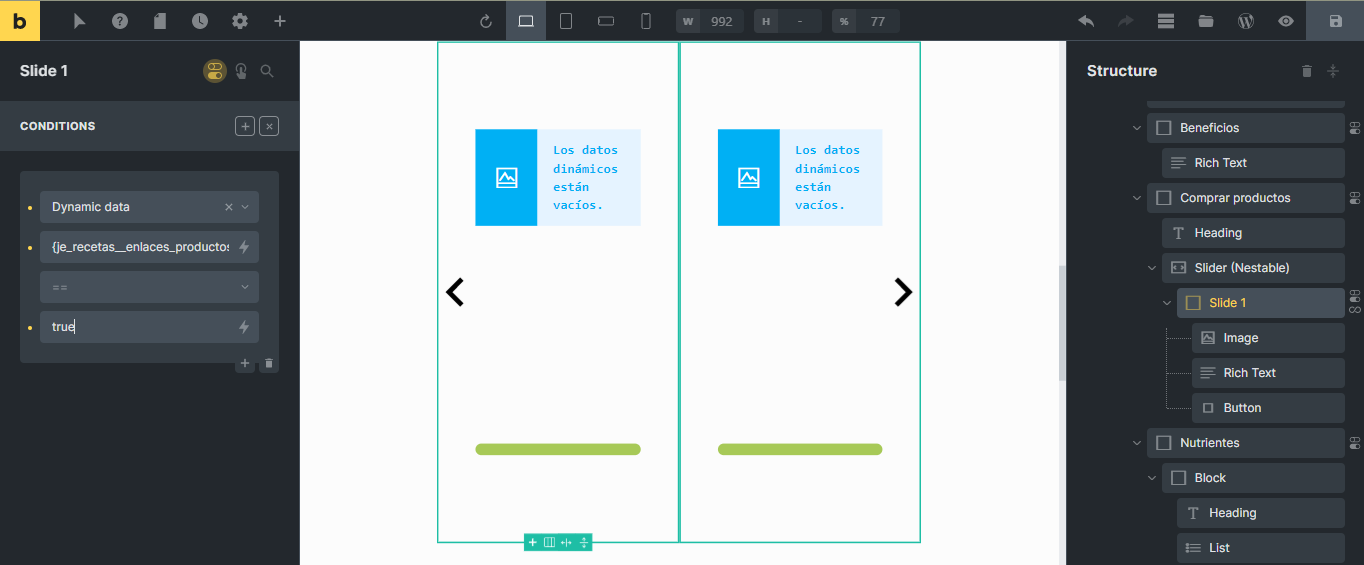
Task: Click the history clock icon
Action: tap(200, 21)
